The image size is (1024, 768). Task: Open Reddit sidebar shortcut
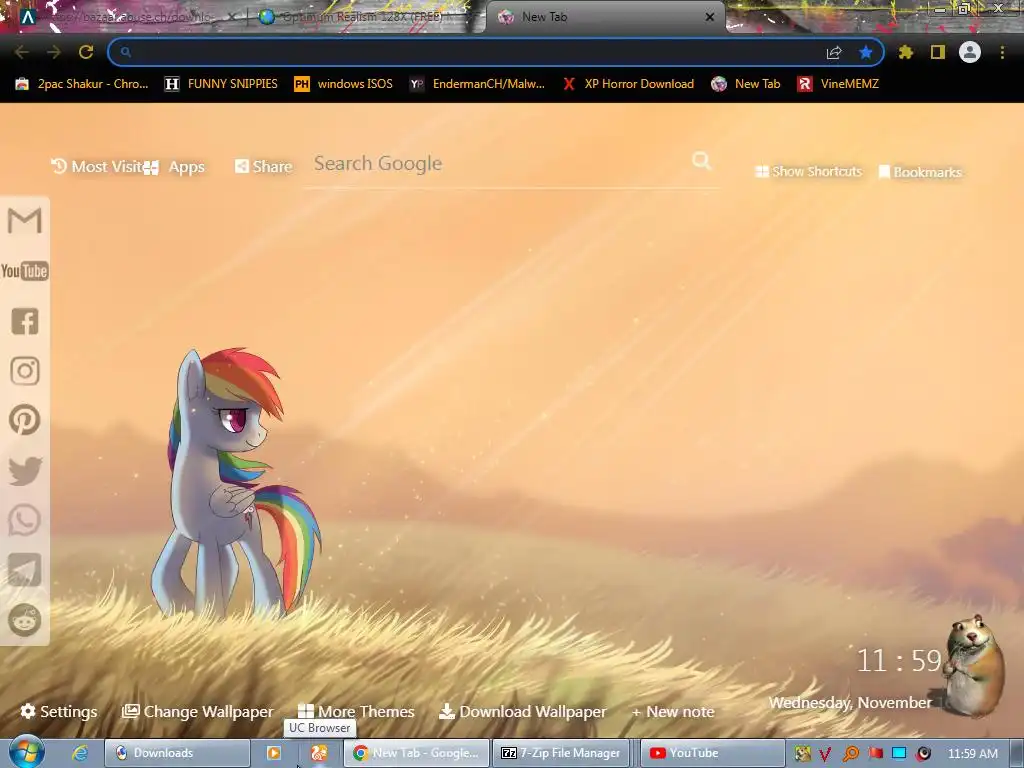tap(25, 620)
